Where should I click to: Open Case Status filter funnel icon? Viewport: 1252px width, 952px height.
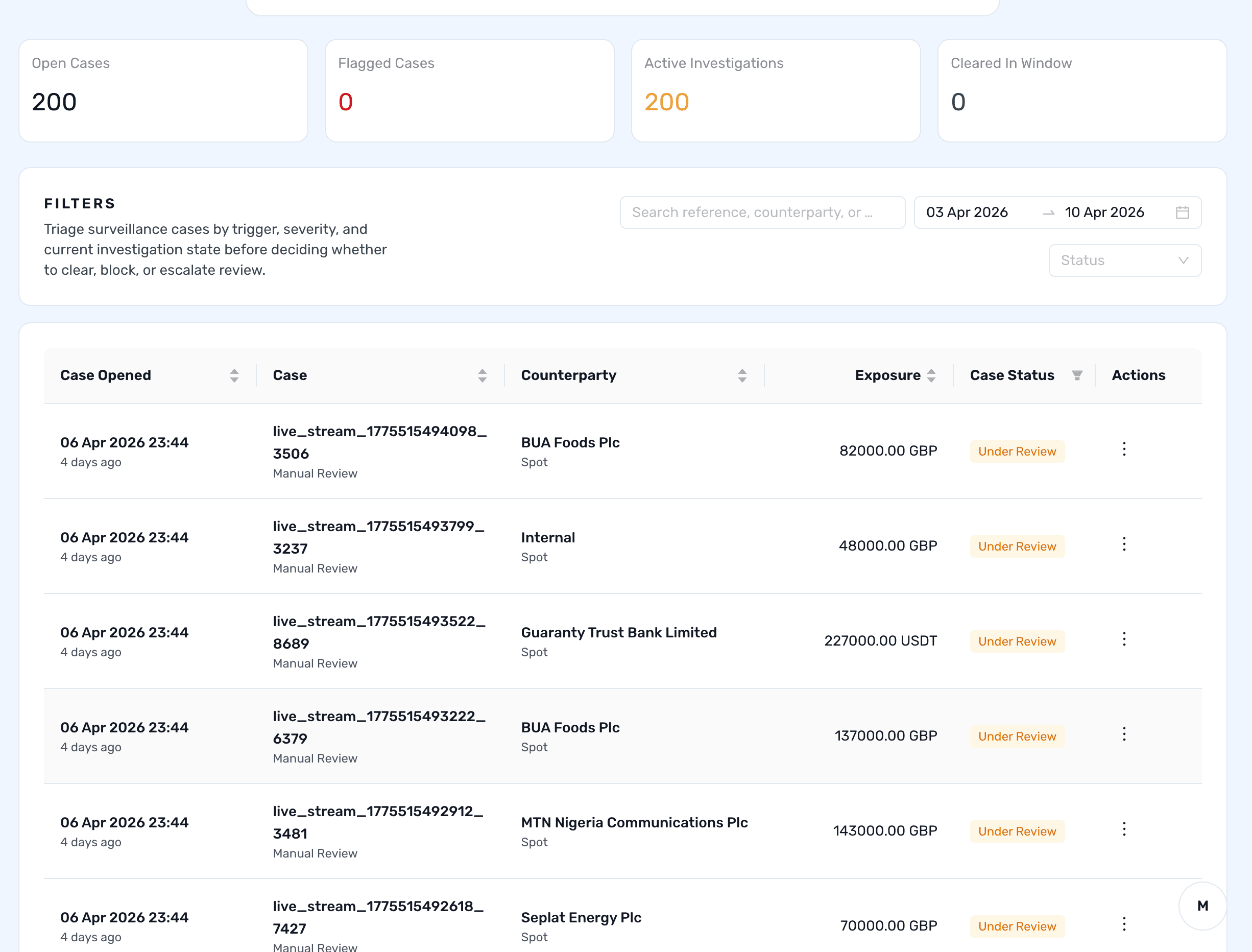click(x=1077, y=376)
